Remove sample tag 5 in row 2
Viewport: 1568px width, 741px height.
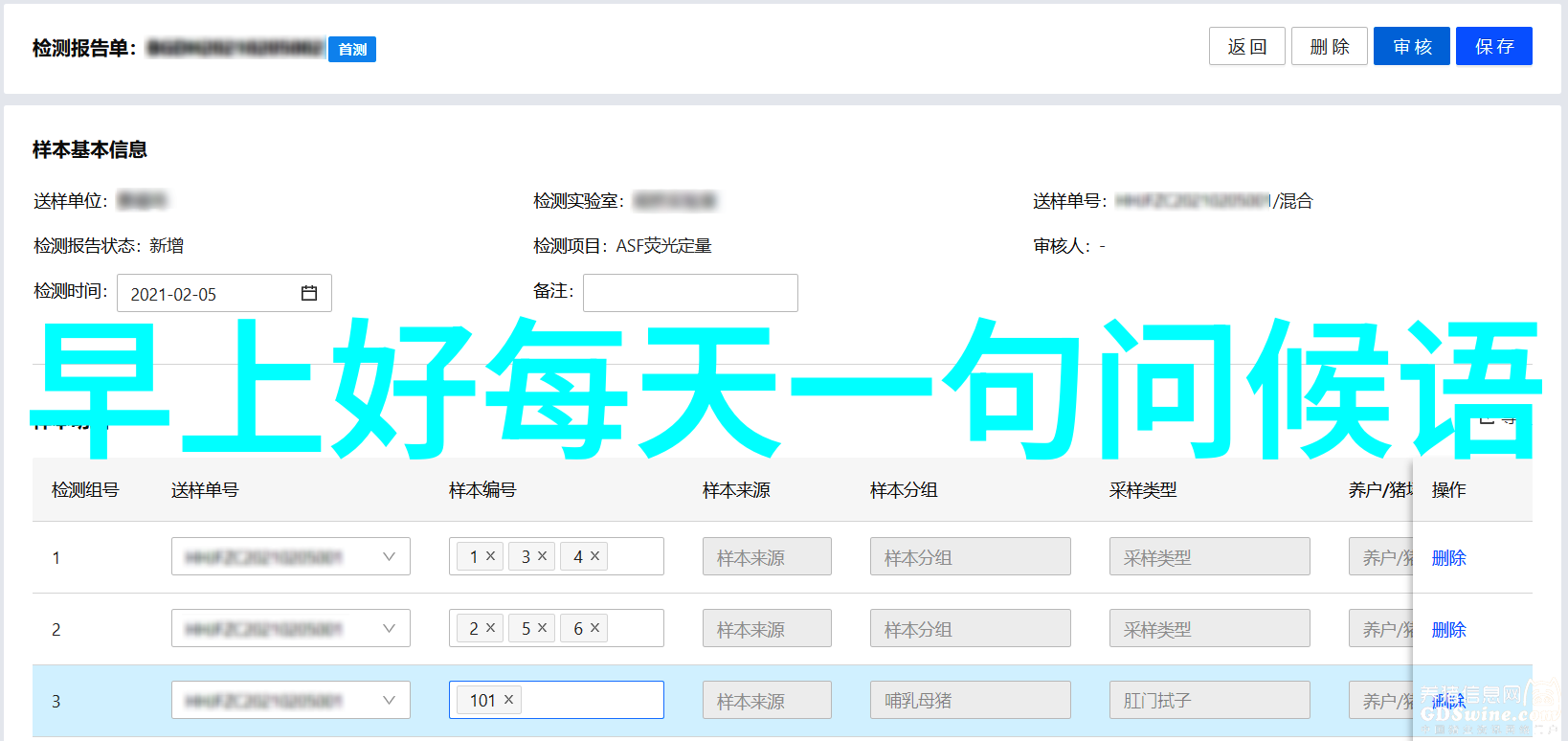point(542,627)
